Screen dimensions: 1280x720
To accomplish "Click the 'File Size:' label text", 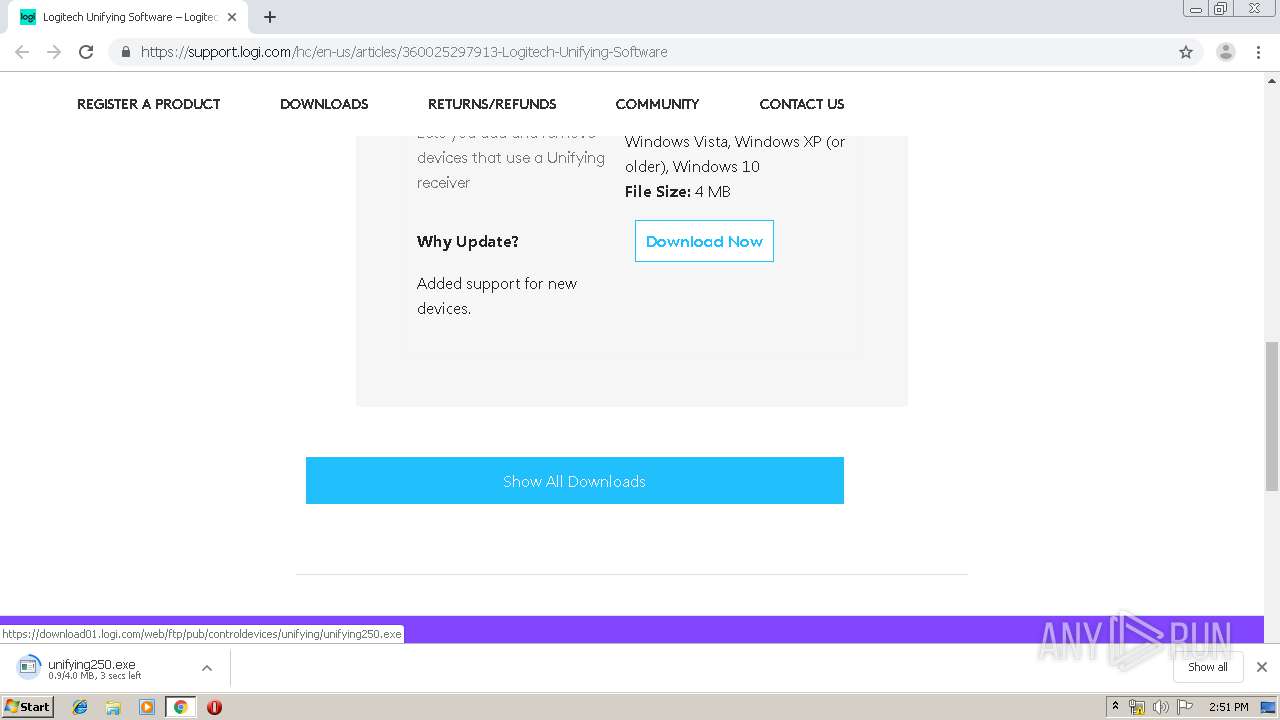I will [x=658, y=192].
